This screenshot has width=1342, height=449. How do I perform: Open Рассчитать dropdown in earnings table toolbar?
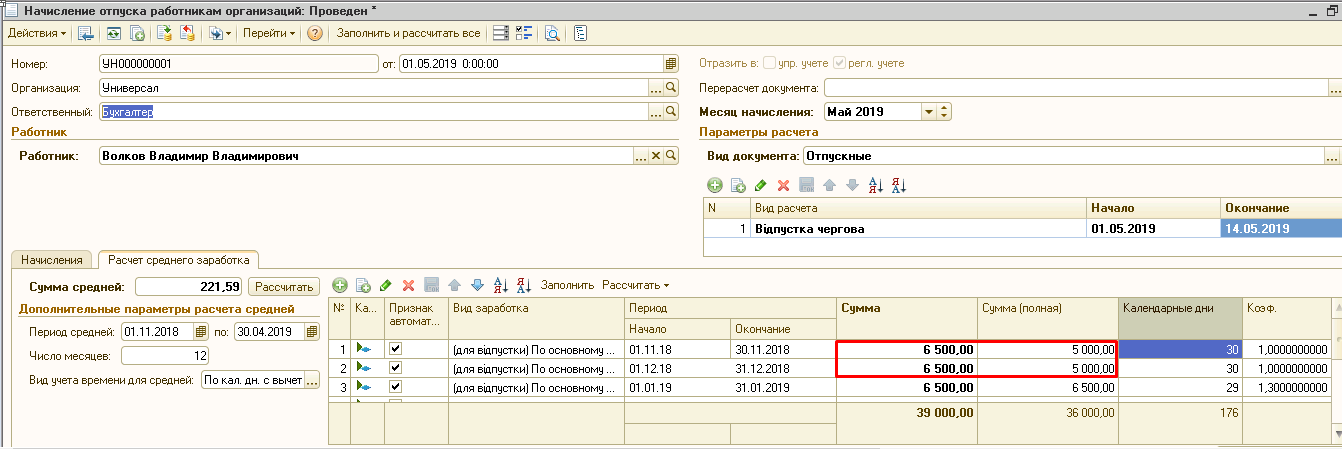[635, 285]
